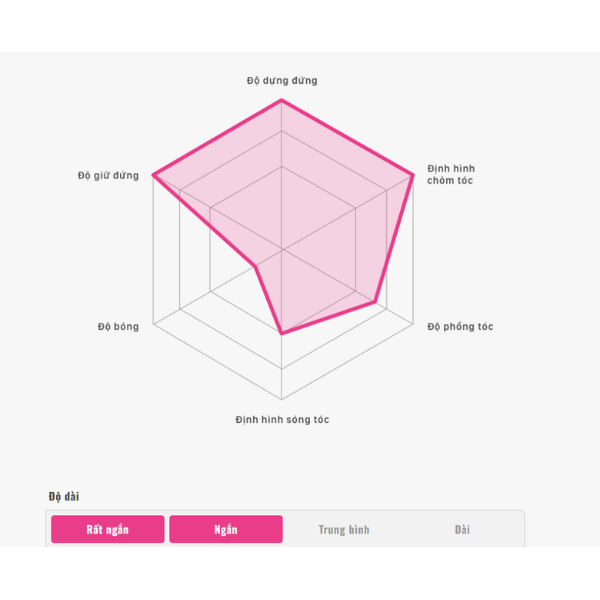Click the pink data point on Độ bóng axis

coord(255,266)
